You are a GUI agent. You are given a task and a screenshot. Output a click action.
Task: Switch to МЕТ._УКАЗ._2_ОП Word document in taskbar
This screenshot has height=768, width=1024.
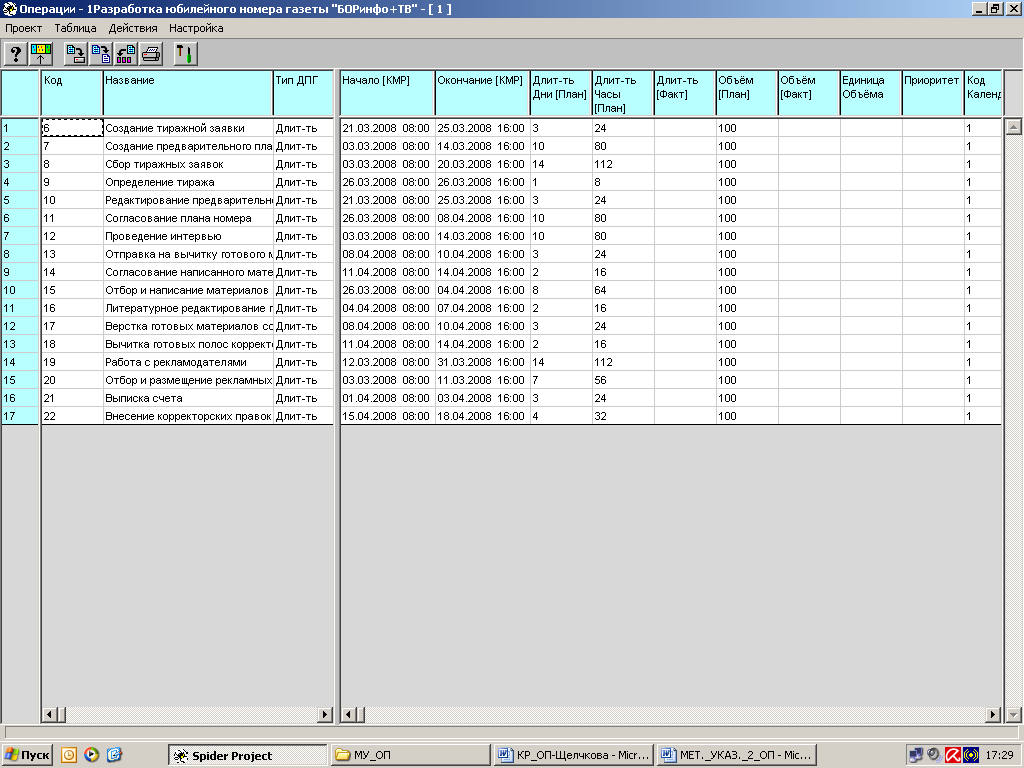(x=737, y=755)
